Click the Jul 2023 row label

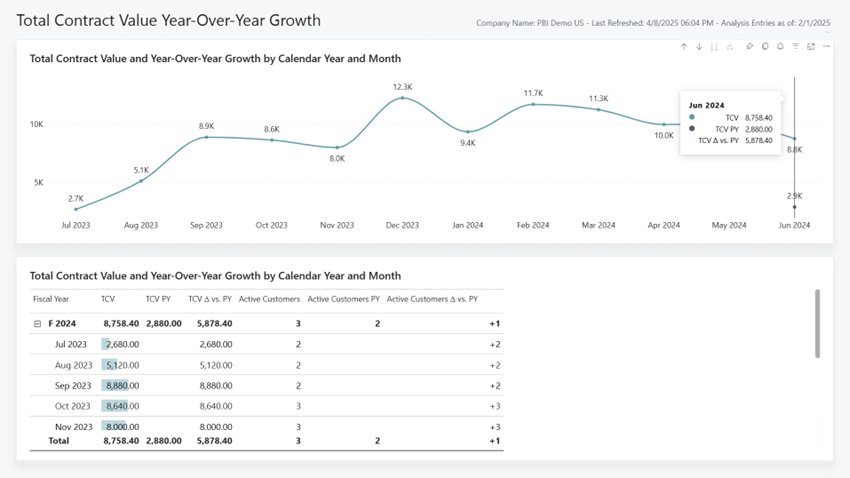[70, 344]
